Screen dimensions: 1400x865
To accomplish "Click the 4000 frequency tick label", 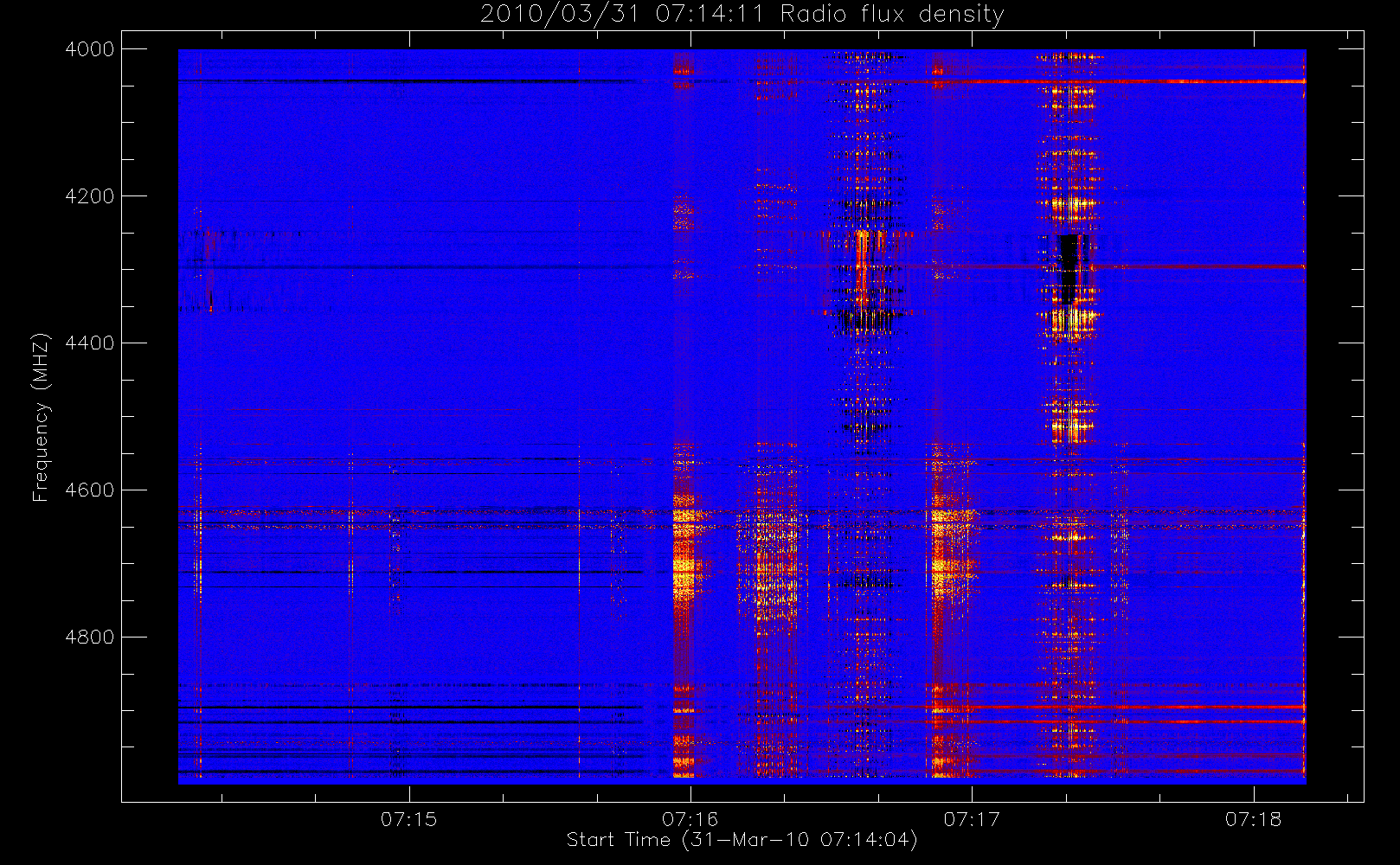I will coord(90,49).
